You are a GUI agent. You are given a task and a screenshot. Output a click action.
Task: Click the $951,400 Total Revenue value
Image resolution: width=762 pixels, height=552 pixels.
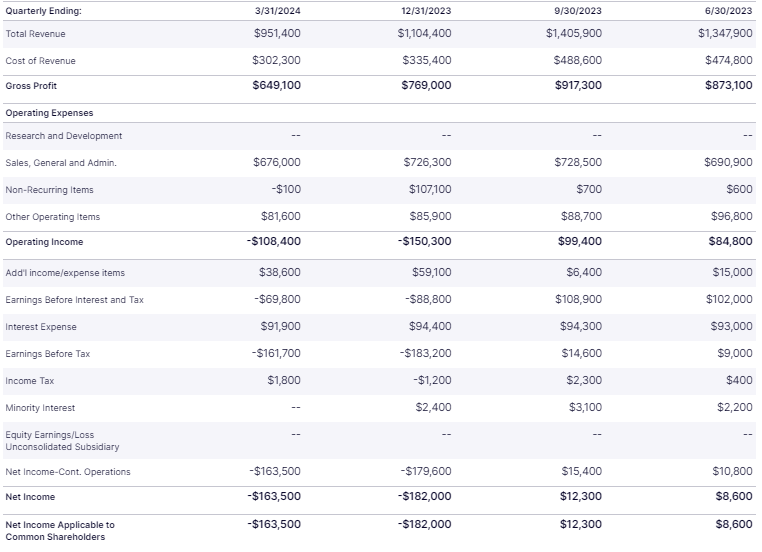(x=277, y=34)
